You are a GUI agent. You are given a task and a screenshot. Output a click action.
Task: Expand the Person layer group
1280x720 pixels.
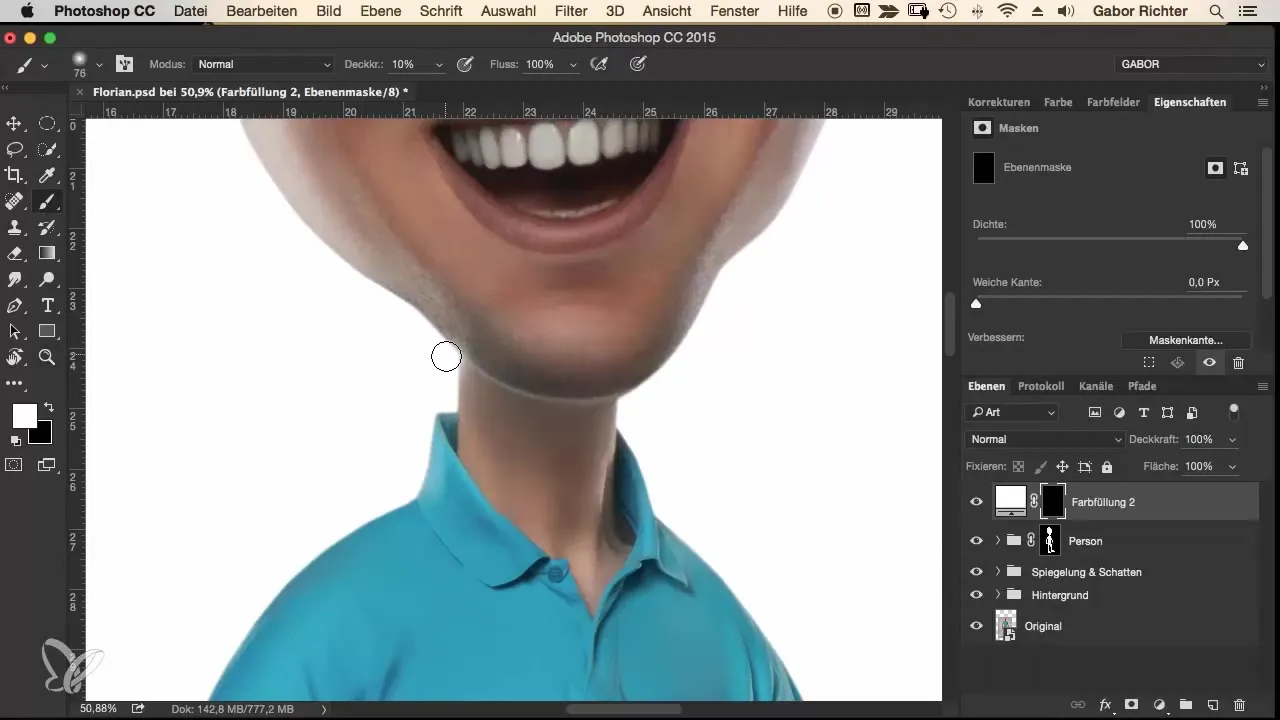[x=998, y=541]
